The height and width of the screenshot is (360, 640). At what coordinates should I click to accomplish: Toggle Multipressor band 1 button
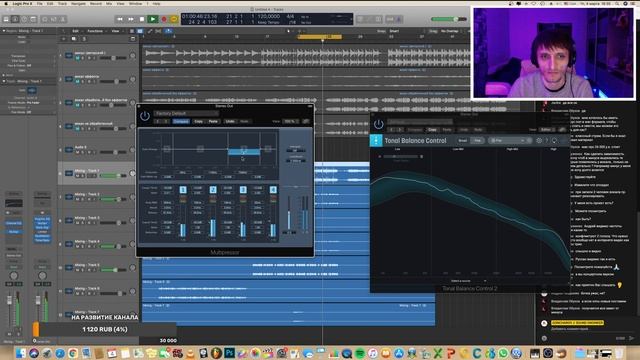point(183,190)
